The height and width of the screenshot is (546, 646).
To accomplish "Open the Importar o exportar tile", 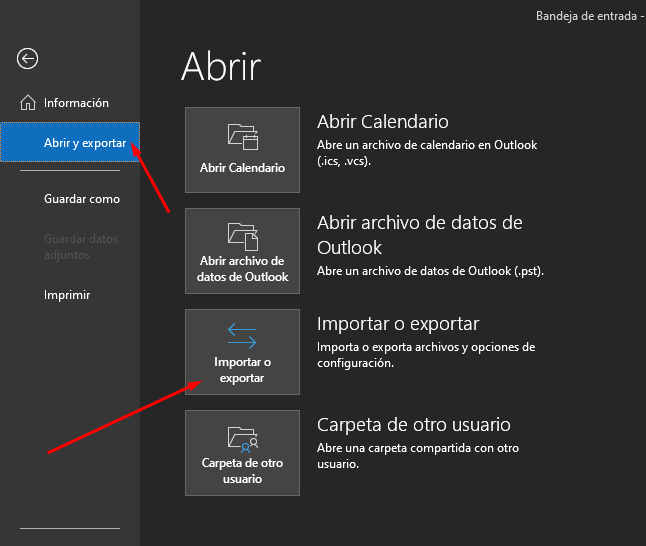I will click(242, 352).
